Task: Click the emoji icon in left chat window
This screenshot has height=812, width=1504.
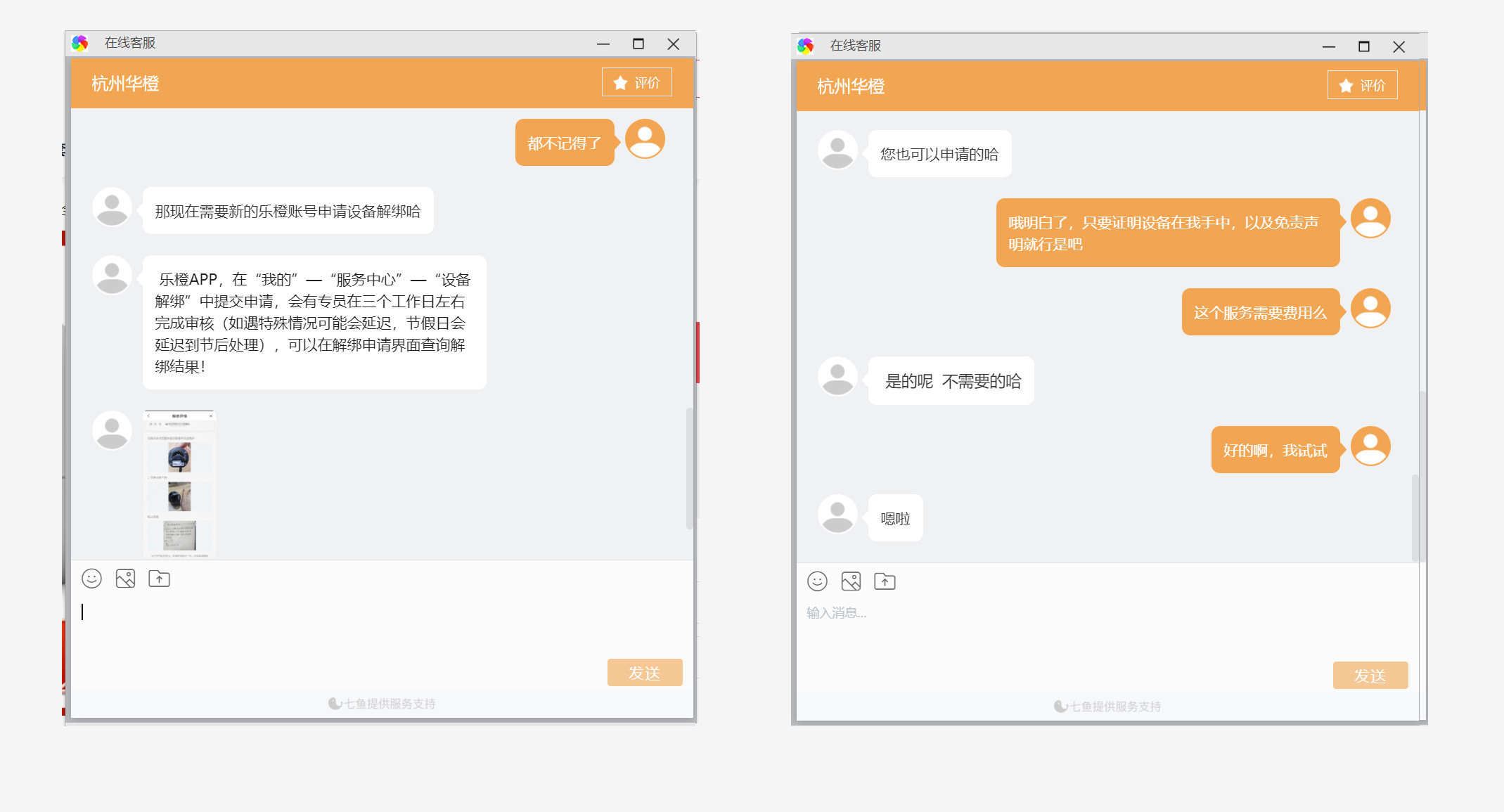Action: tap(92, 579)
